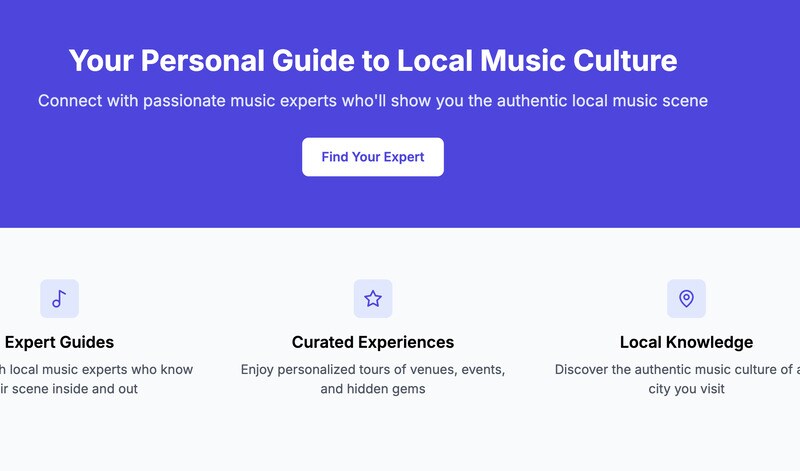Select the Curated Experiences heading
Viewport: 800px width, 471px height.
tap(373, 342)
